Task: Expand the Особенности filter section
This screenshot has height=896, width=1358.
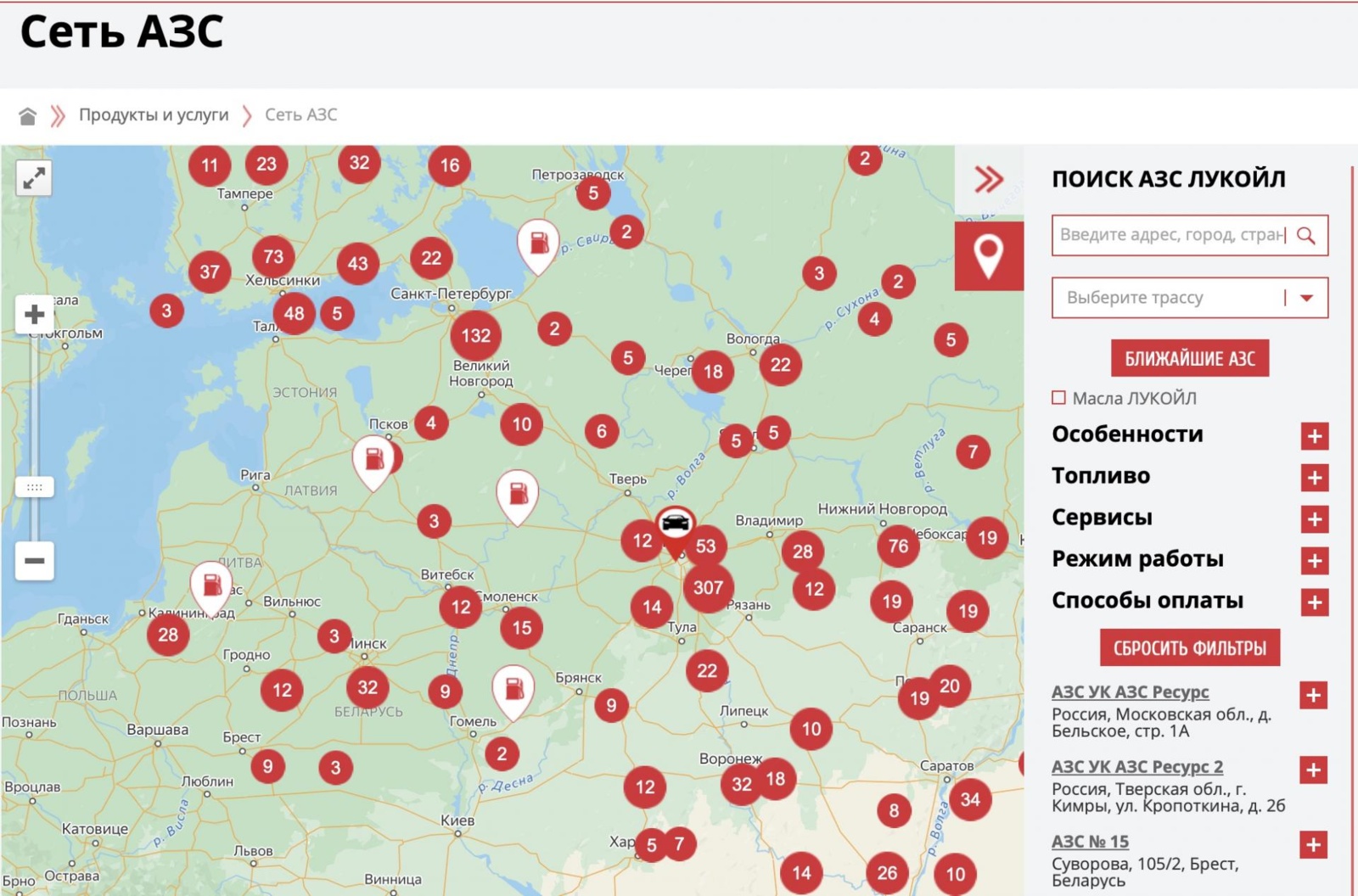Action: 1314,436
